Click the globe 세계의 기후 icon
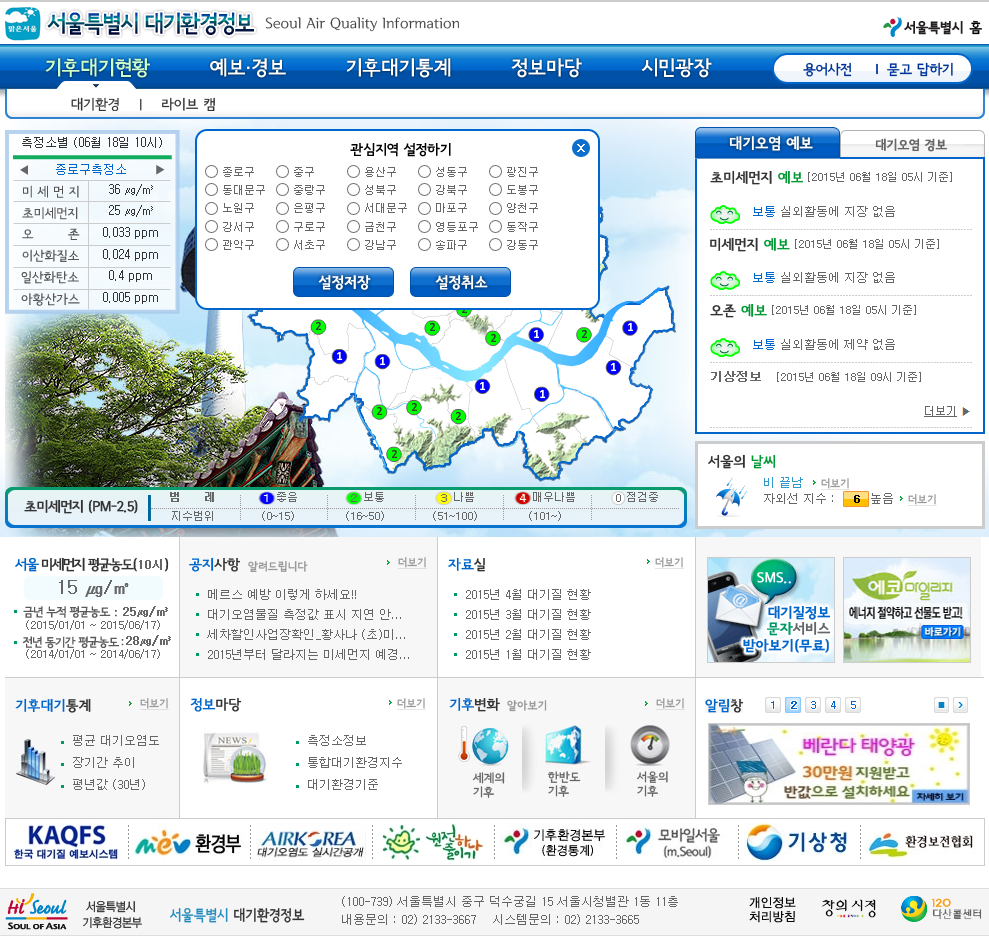Viewport: 989px width, 946px height. coord(489,748)
